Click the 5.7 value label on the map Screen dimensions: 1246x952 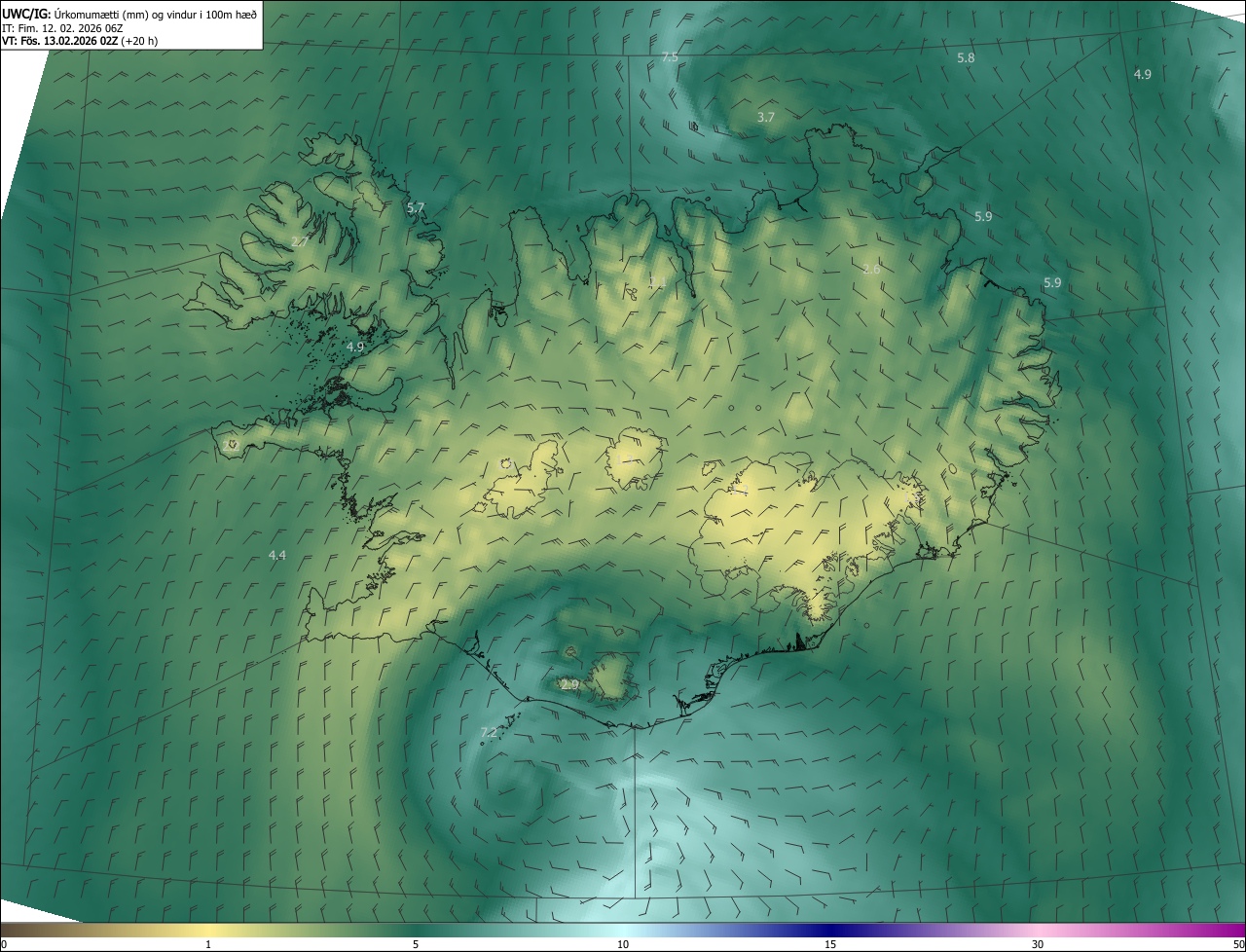[x=416, y=208]
